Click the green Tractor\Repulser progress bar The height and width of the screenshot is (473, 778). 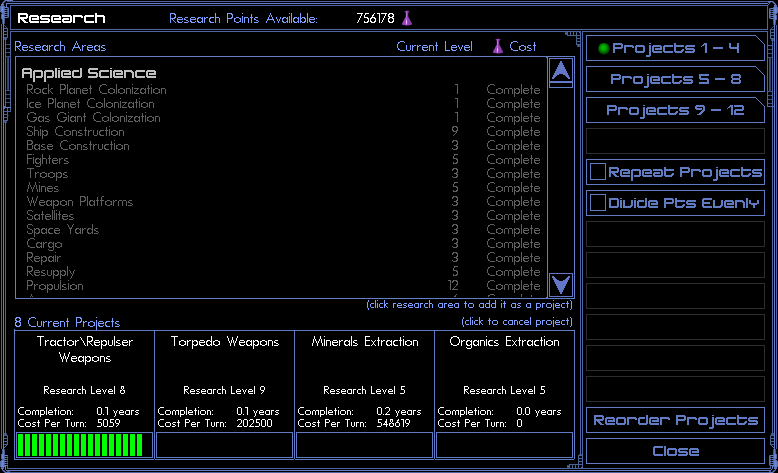coord(84,445)
